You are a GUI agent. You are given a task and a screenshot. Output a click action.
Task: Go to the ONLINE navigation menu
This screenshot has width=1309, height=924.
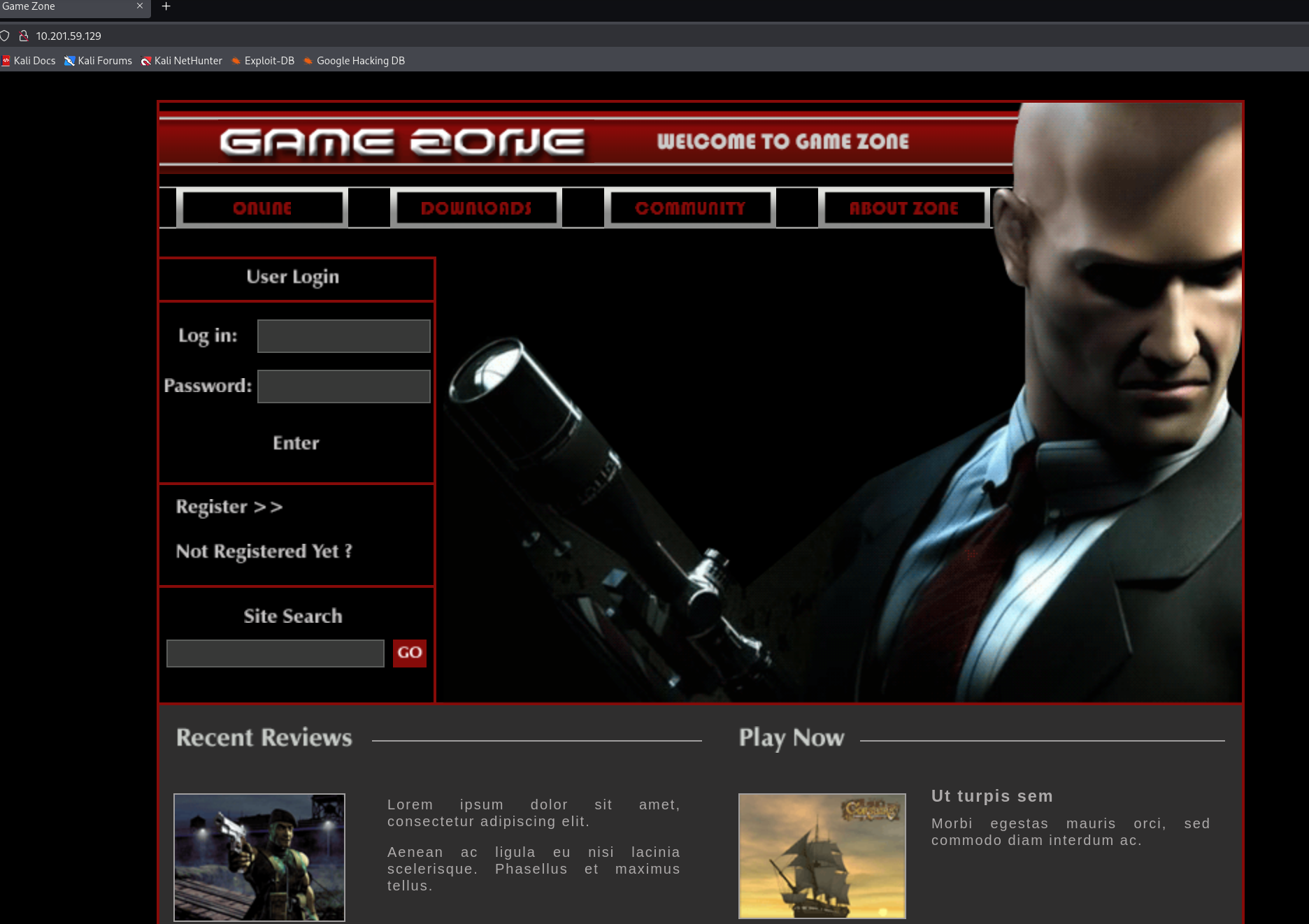click(262, 208)
